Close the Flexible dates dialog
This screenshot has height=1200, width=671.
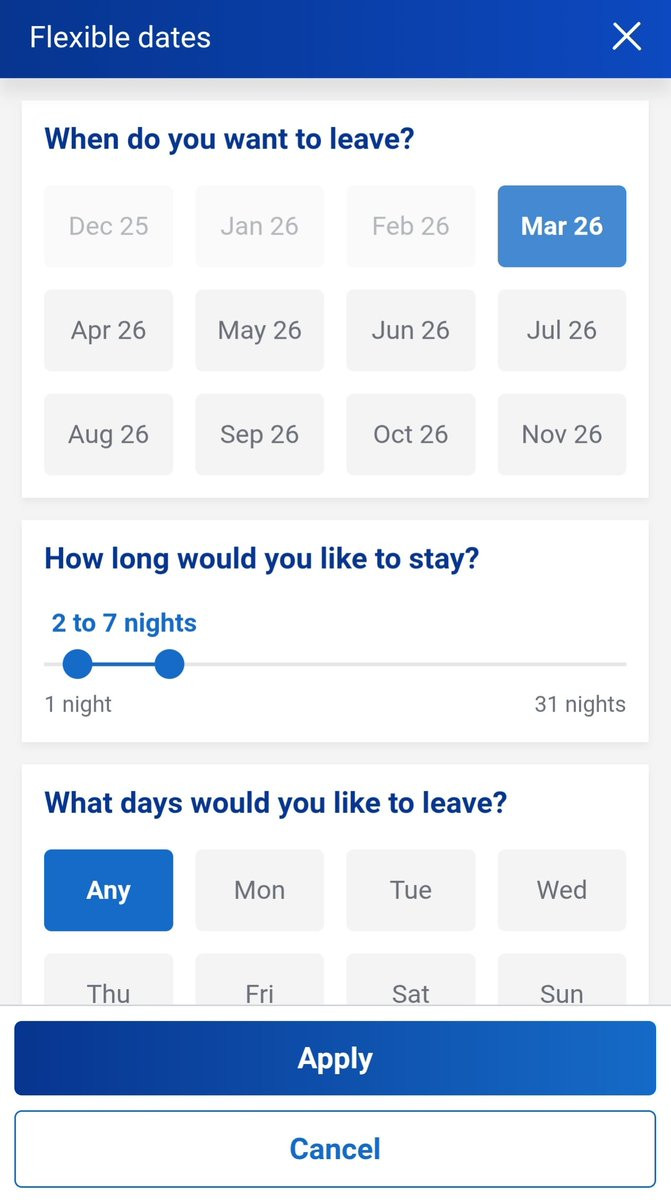tap(627, 37)
